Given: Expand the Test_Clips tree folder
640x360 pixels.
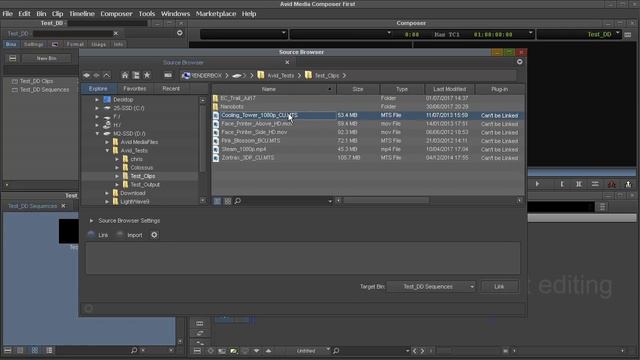Looking at the screenshot, I should point(117,176).
